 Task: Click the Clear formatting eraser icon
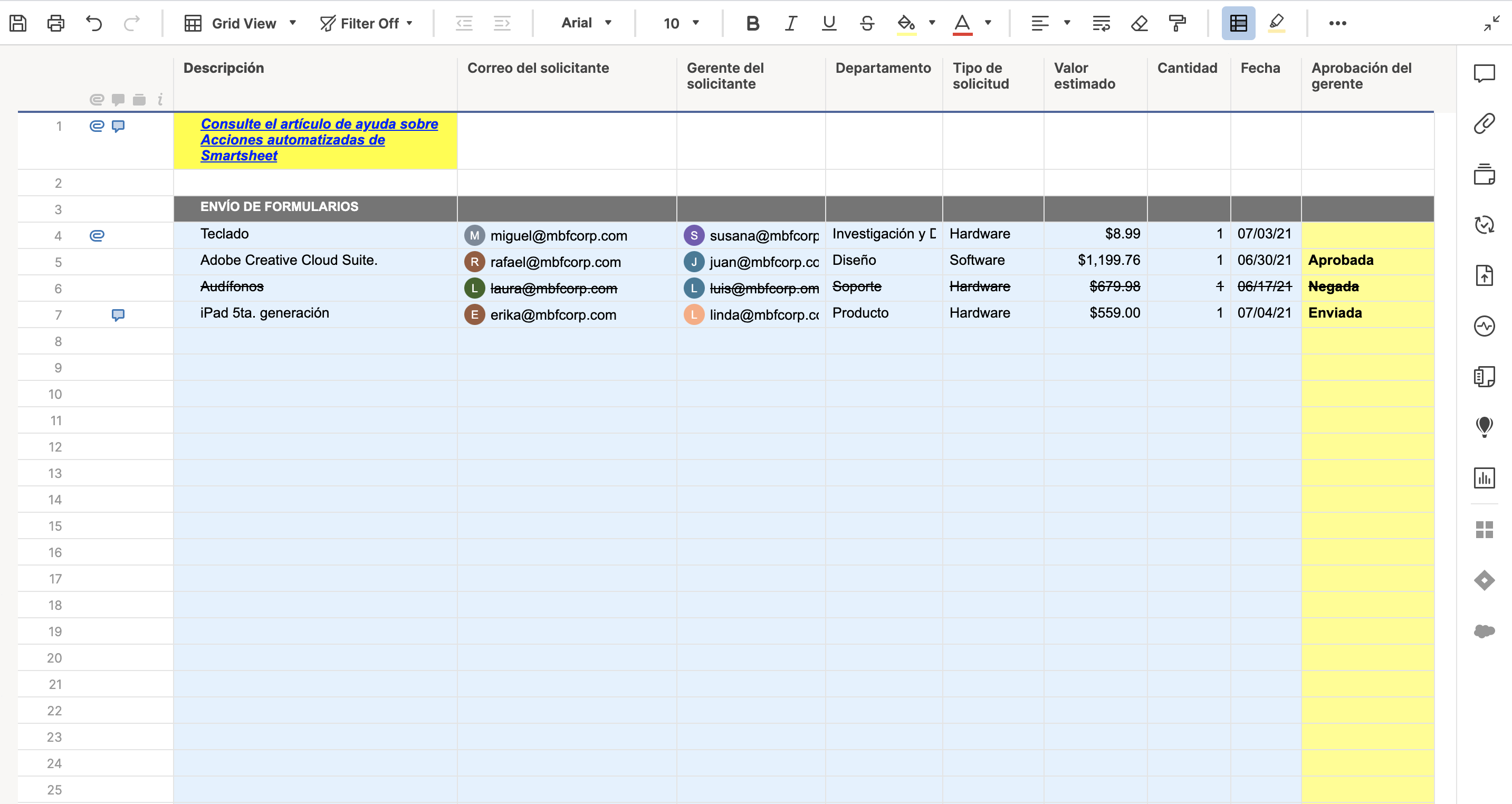(x=1138, y=23)
